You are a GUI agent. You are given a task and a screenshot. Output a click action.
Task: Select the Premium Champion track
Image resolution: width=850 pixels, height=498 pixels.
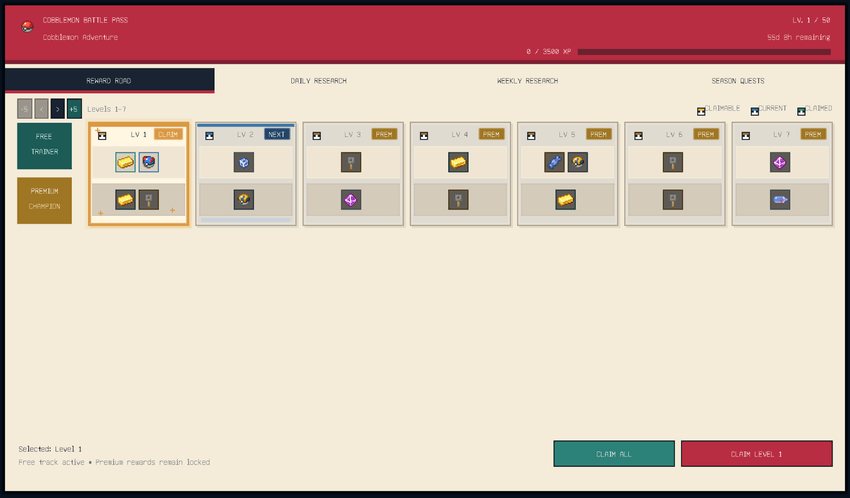point(44,200)
